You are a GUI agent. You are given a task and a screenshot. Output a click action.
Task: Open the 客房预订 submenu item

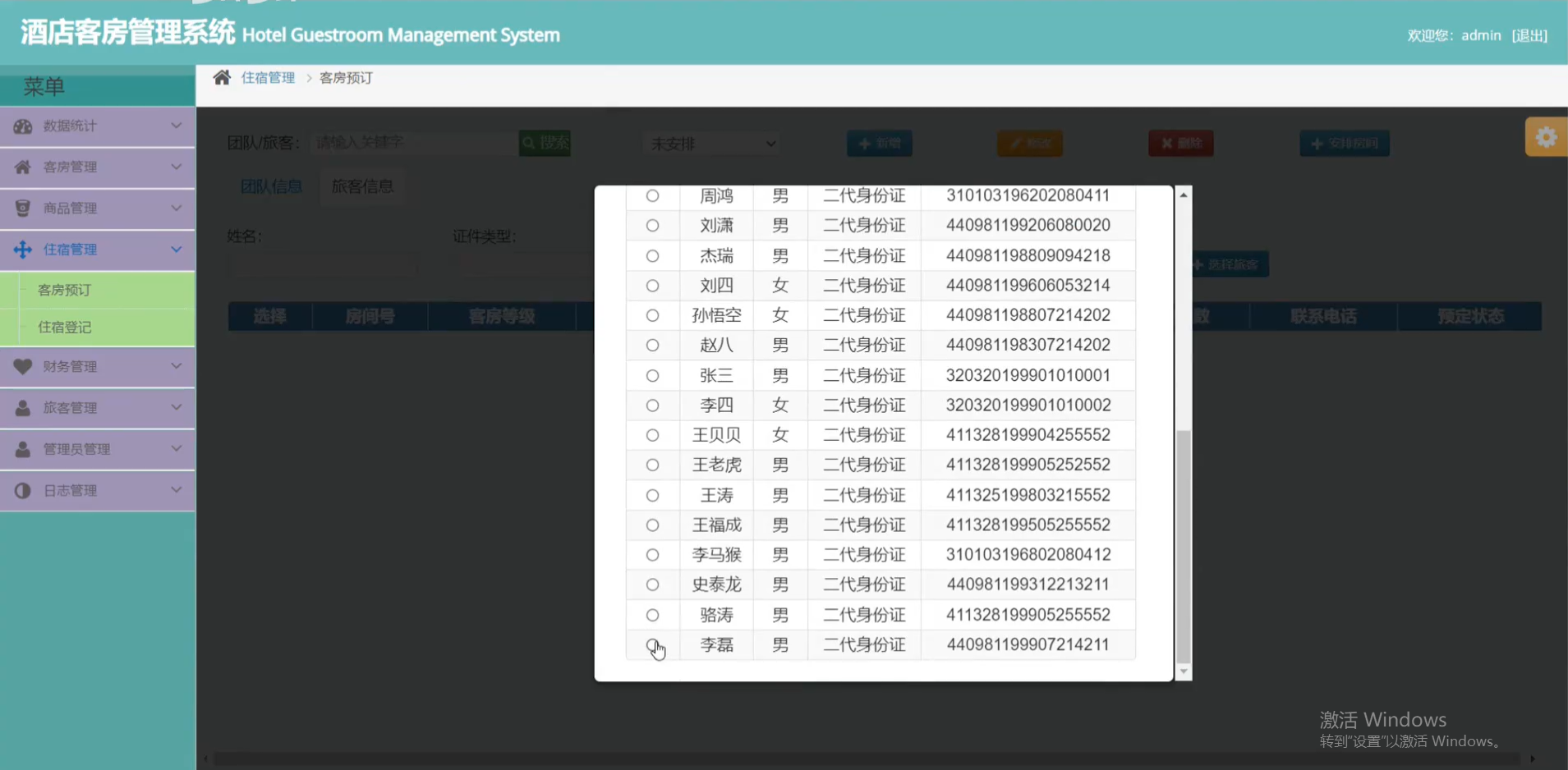[64, 290]
